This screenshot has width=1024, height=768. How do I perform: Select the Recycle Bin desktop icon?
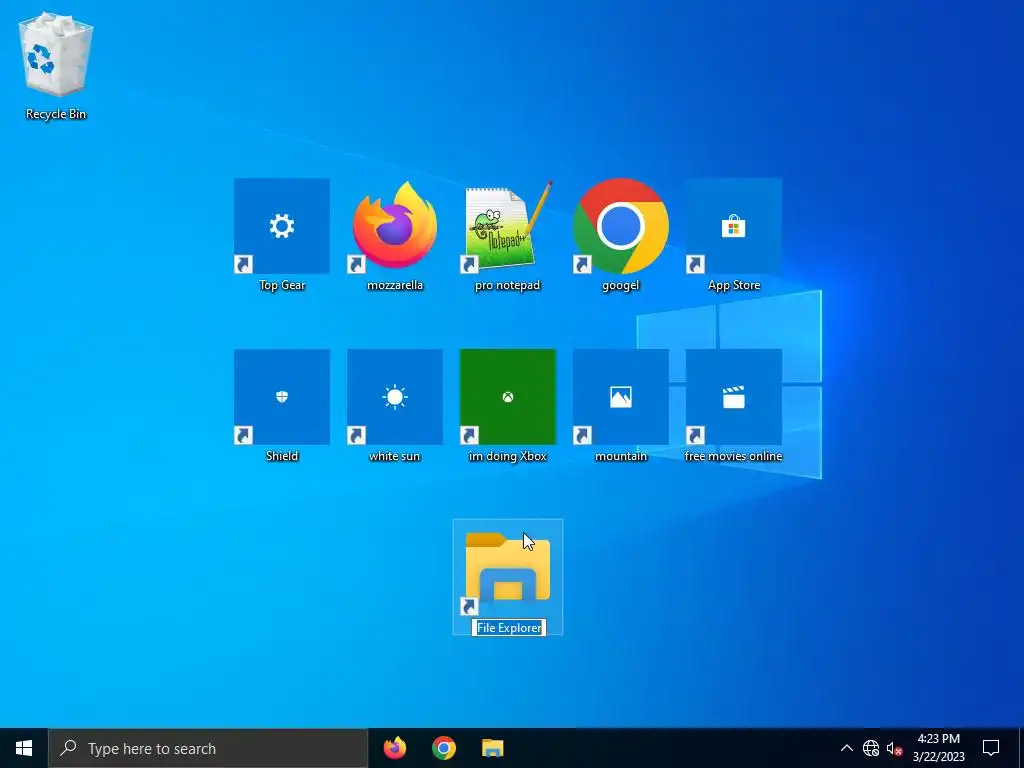56,57
